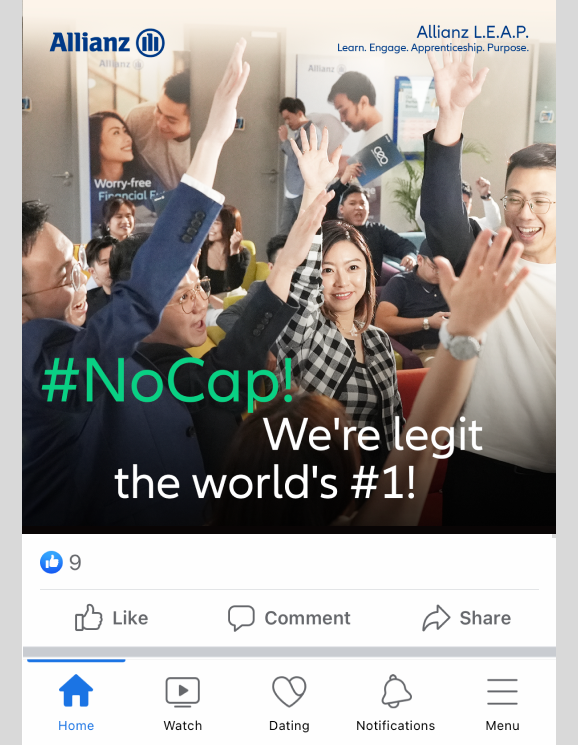Open the Home tab house icon
The image size is (578, 745).
click(x=76, y=691)
